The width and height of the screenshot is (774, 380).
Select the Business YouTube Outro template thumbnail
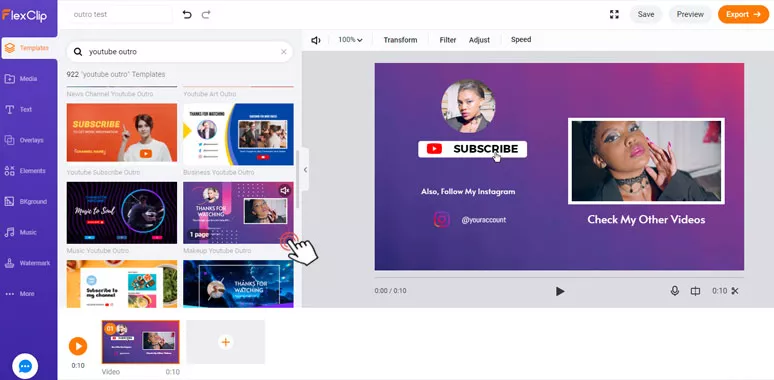[238, 134]
